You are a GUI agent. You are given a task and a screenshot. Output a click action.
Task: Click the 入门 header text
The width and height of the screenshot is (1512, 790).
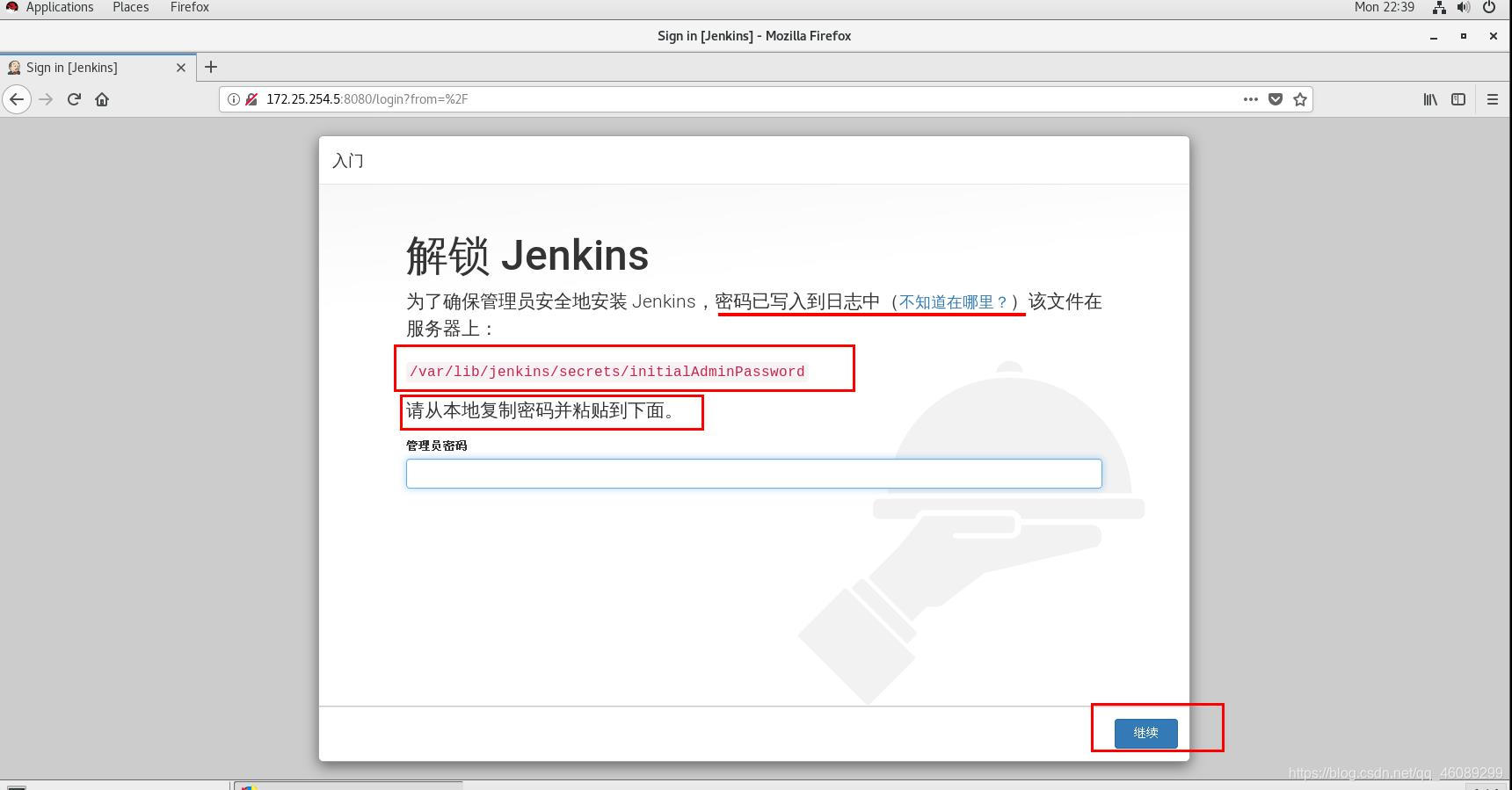(348, 161)
